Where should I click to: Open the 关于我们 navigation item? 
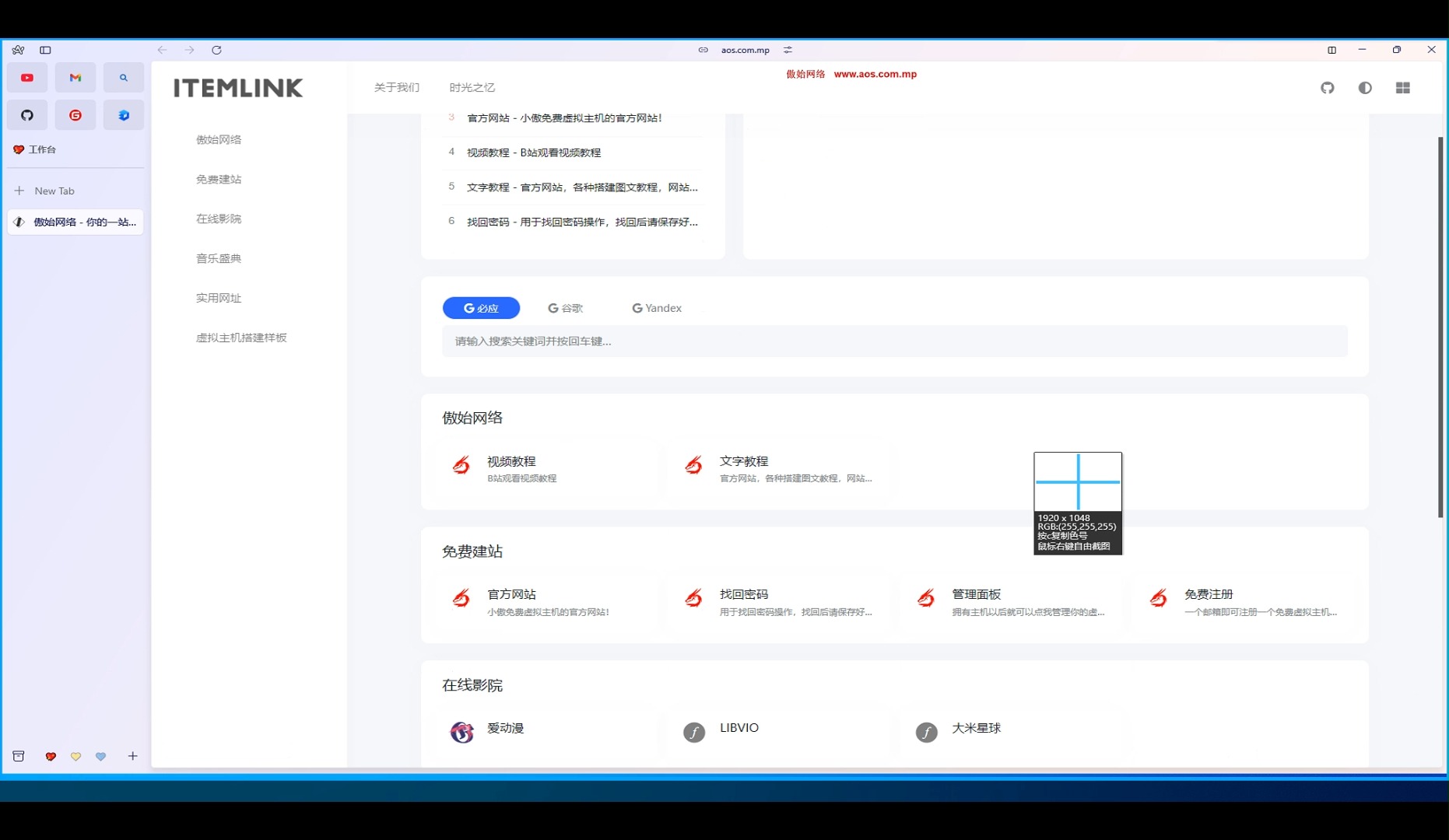pyautogui.click(x=395, y=87)
